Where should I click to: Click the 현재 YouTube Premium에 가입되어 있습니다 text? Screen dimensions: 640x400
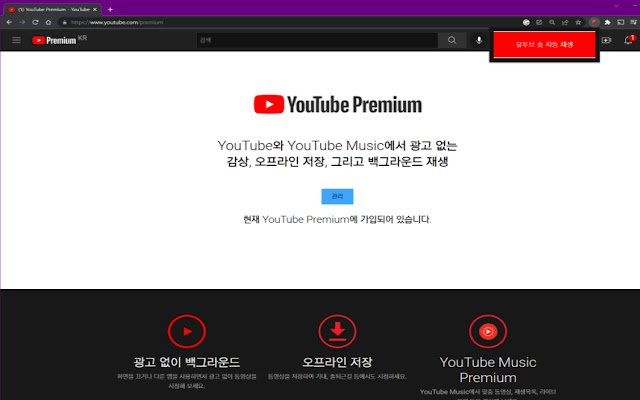coord(337,220)
